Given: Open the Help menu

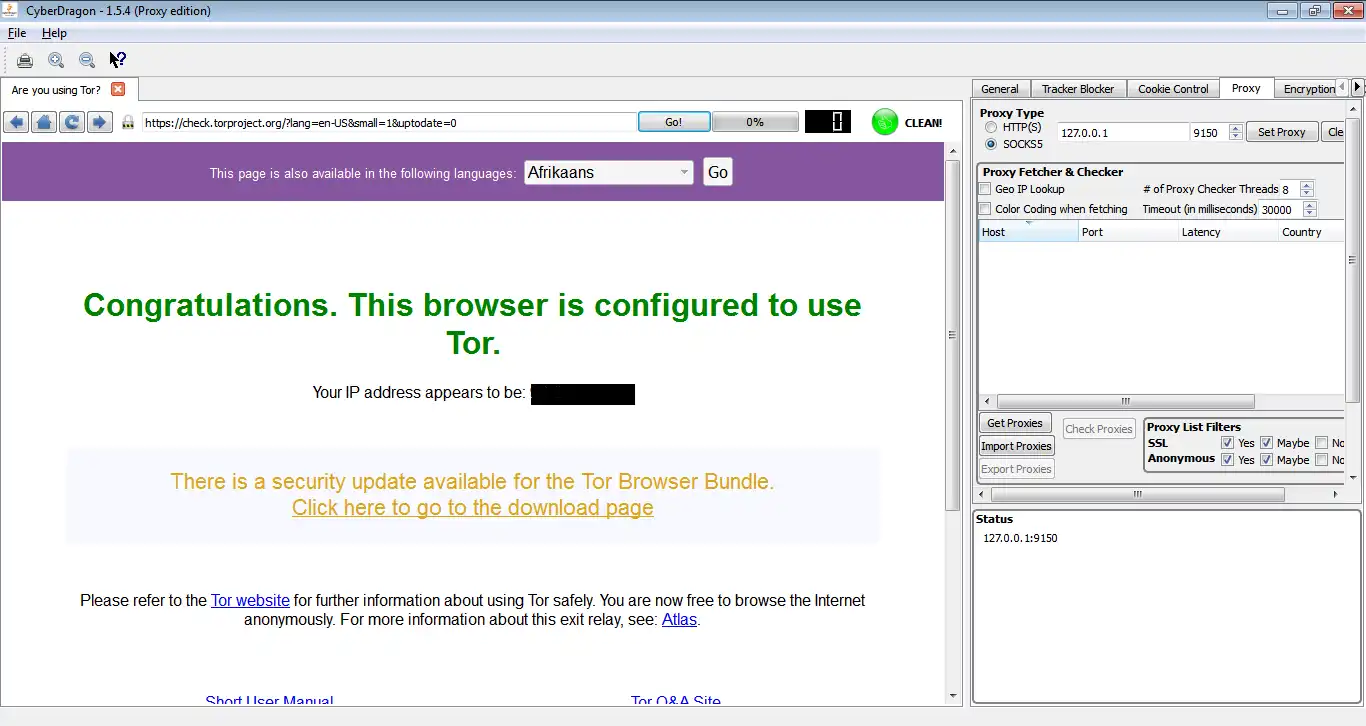Looking at the screenshot, I should pyautogui.click(x=54, y=33).
